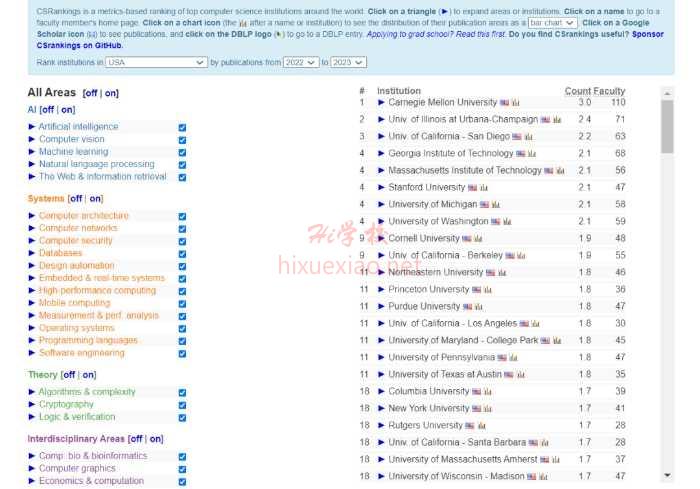This screenshot has height=489, width=700.
Task: Turn off all Theory areas
Action: 69,375
